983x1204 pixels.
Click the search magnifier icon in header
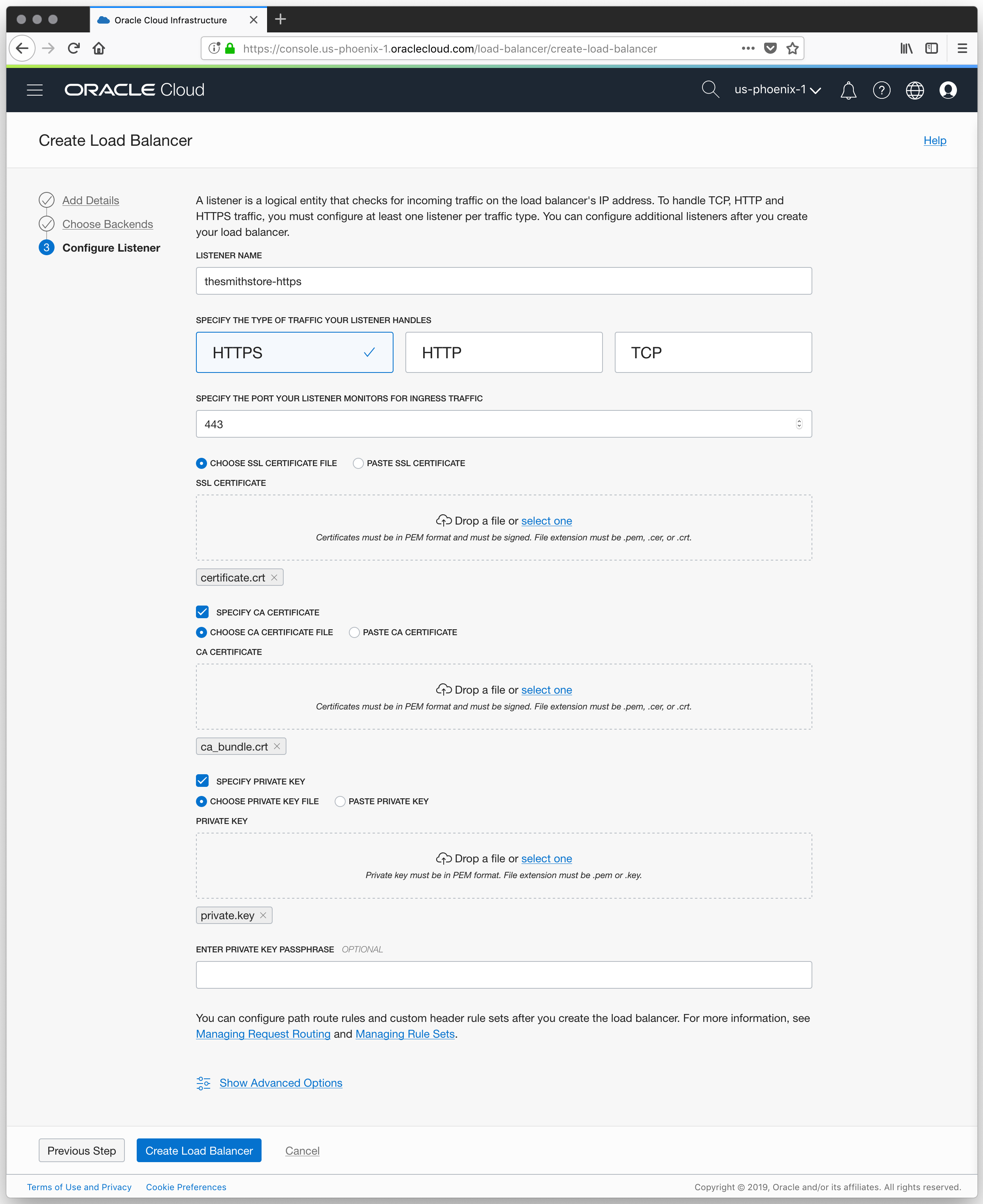click(x=710, y=89)
